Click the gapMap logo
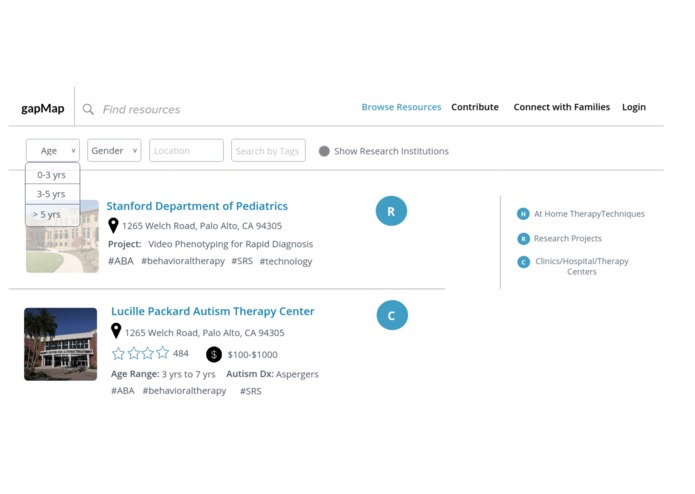The image size is (695, 494). coord(43,109)
